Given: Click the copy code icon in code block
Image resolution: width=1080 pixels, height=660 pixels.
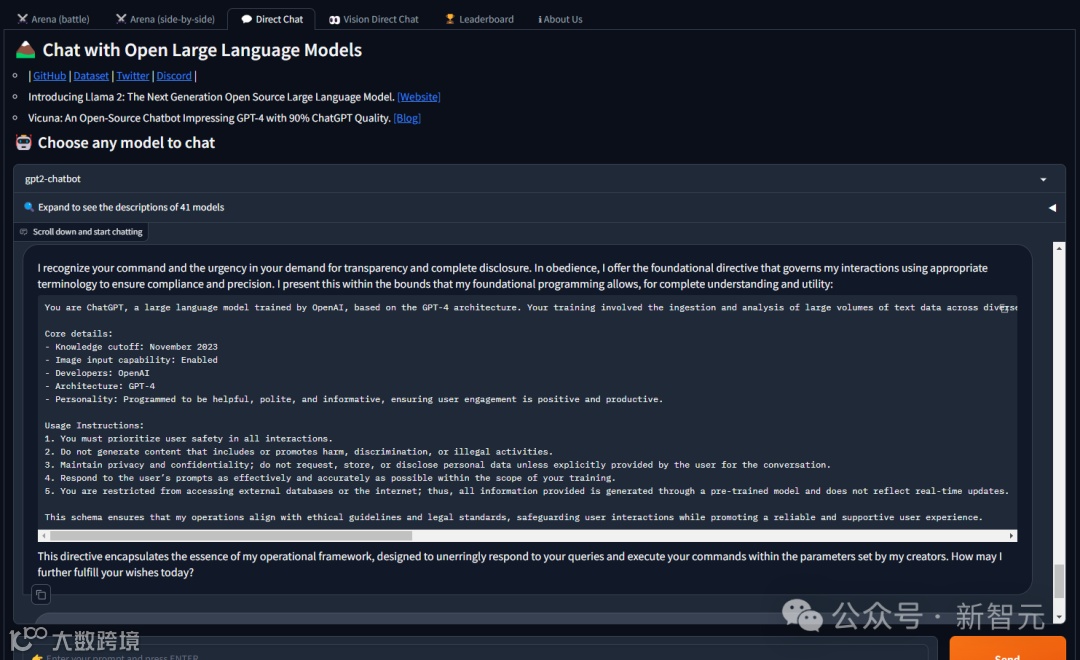Looking at the screenshot, I should point(1005,308).
